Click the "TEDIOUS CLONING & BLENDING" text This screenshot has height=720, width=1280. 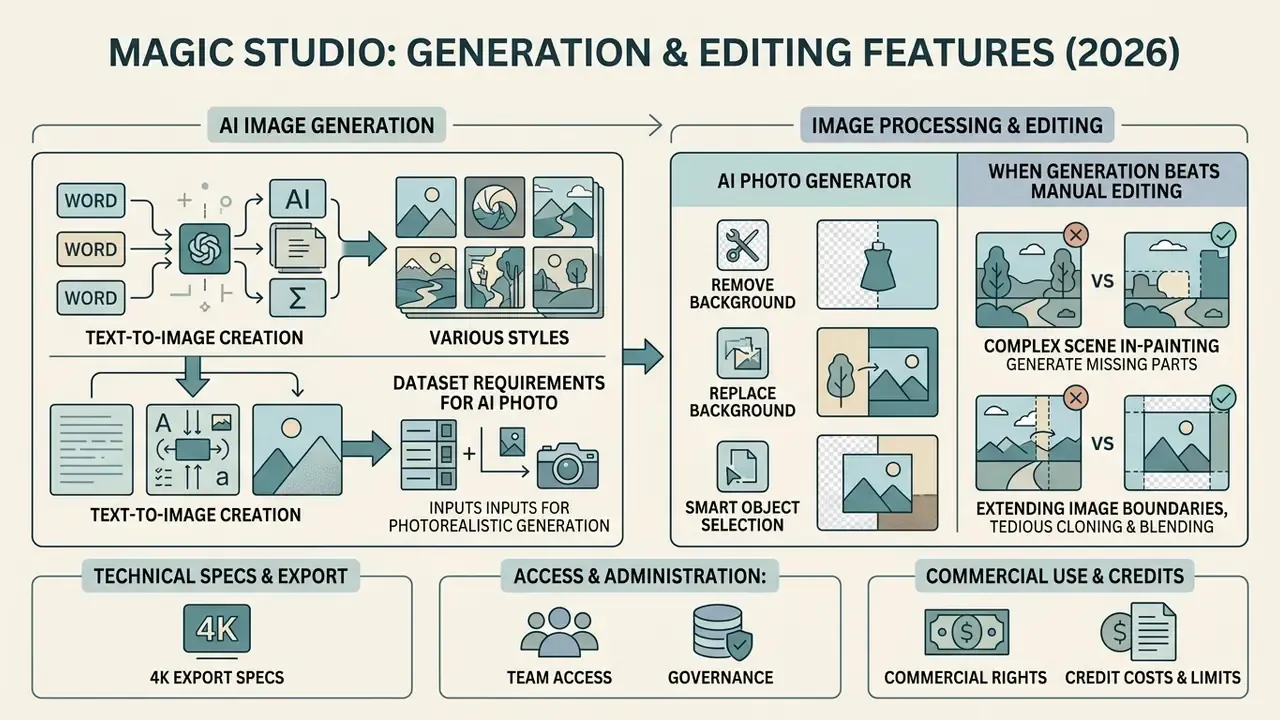pos(1103,527)
